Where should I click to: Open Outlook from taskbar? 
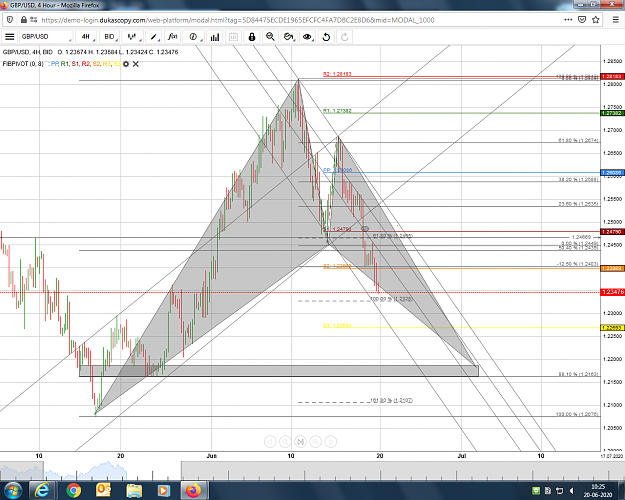point(103,490)
